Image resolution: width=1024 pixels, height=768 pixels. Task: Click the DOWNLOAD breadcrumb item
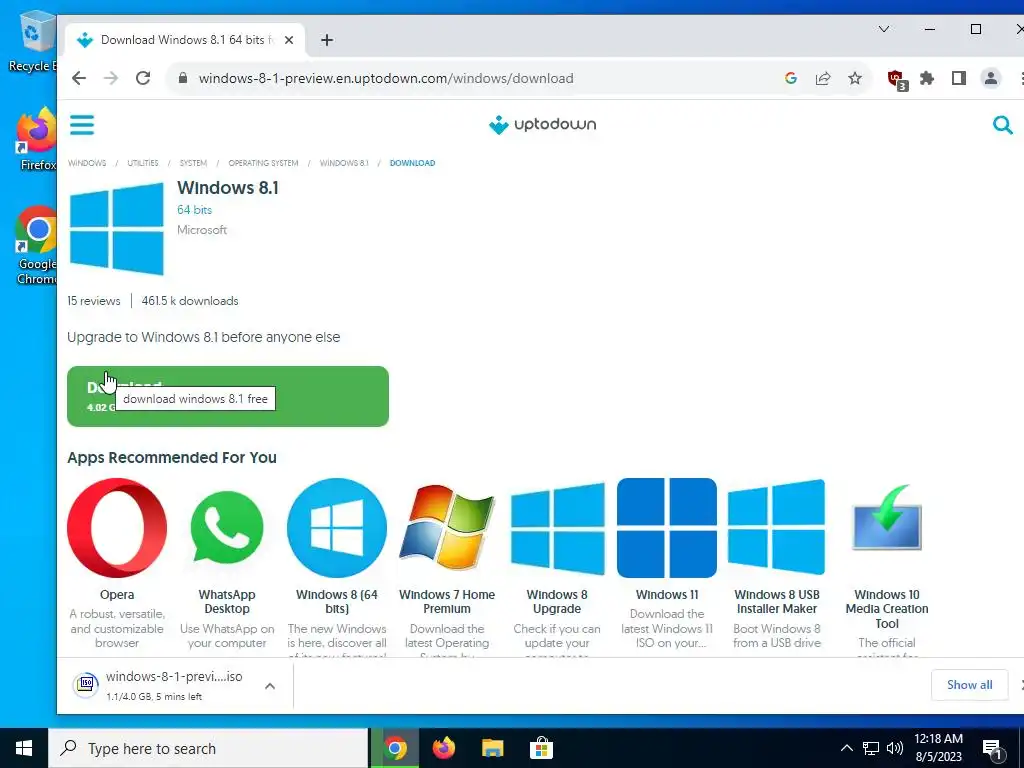[x=412, y=163]
